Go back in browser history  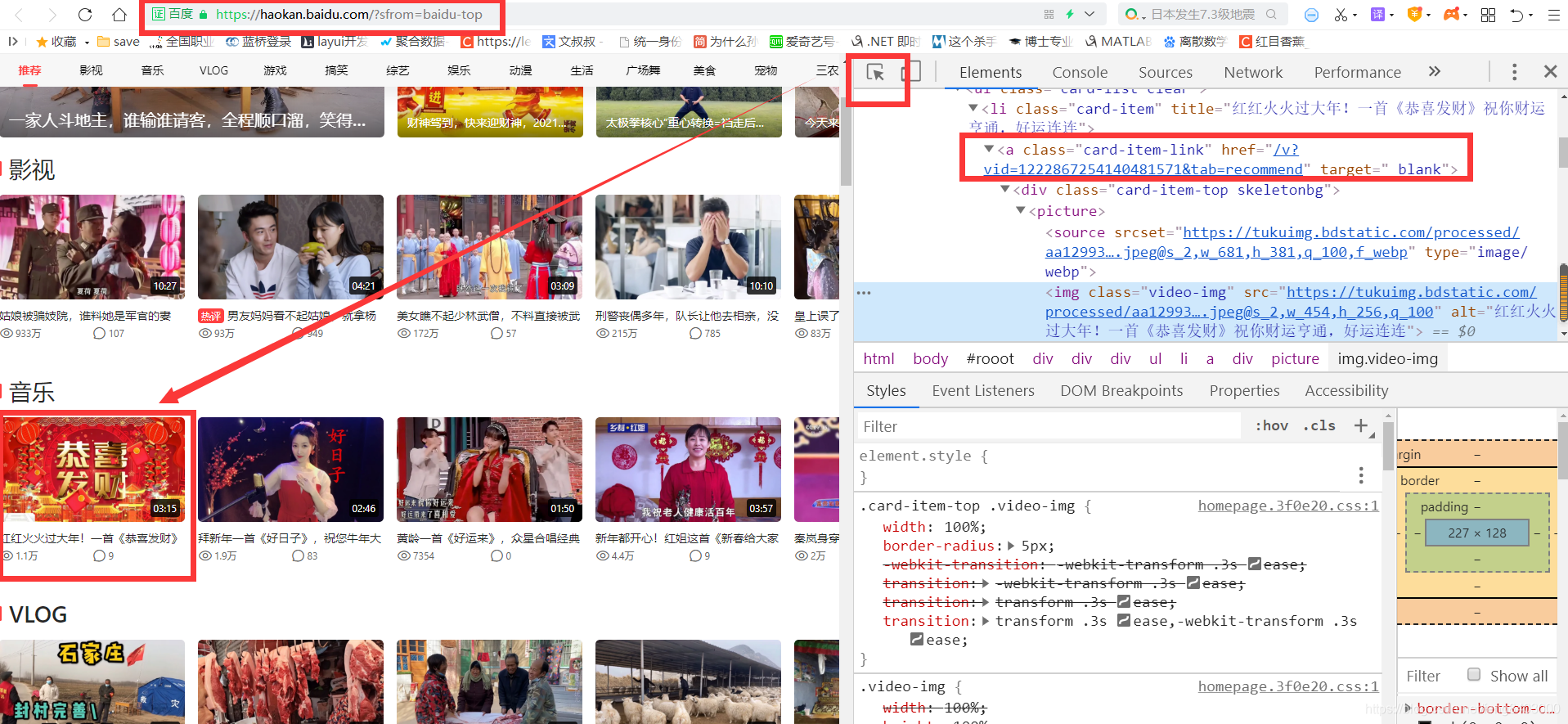(x=19, y=15)
